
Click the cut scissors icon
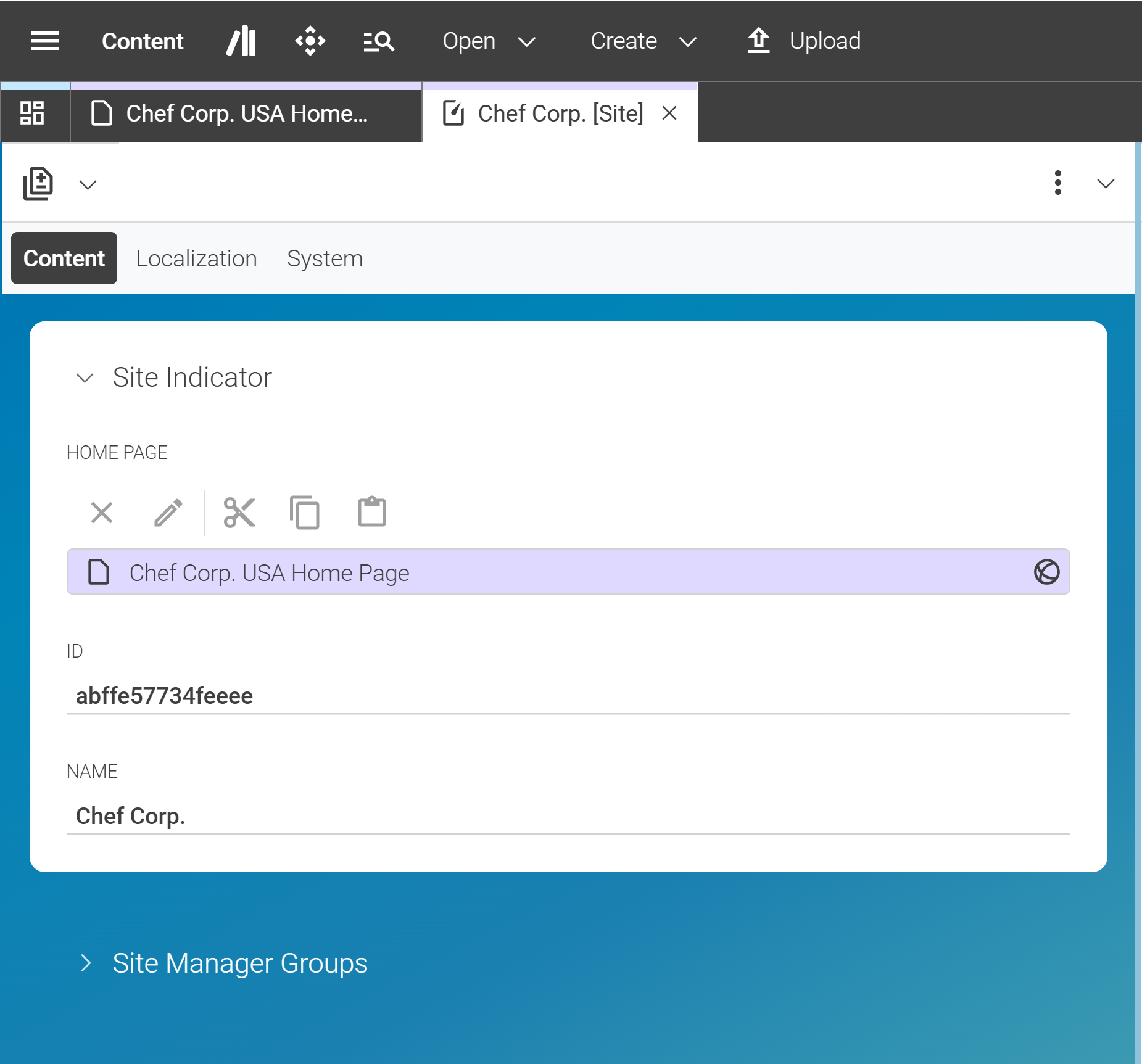point(239,513)
